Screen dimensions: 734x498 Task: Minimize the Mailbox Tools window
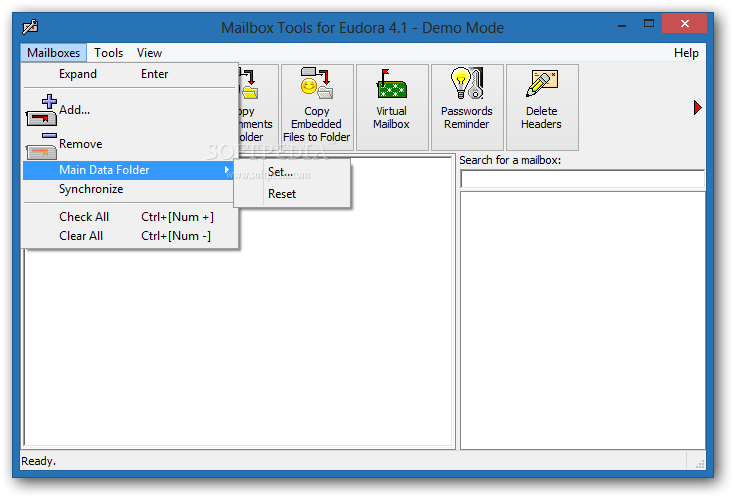622,24
